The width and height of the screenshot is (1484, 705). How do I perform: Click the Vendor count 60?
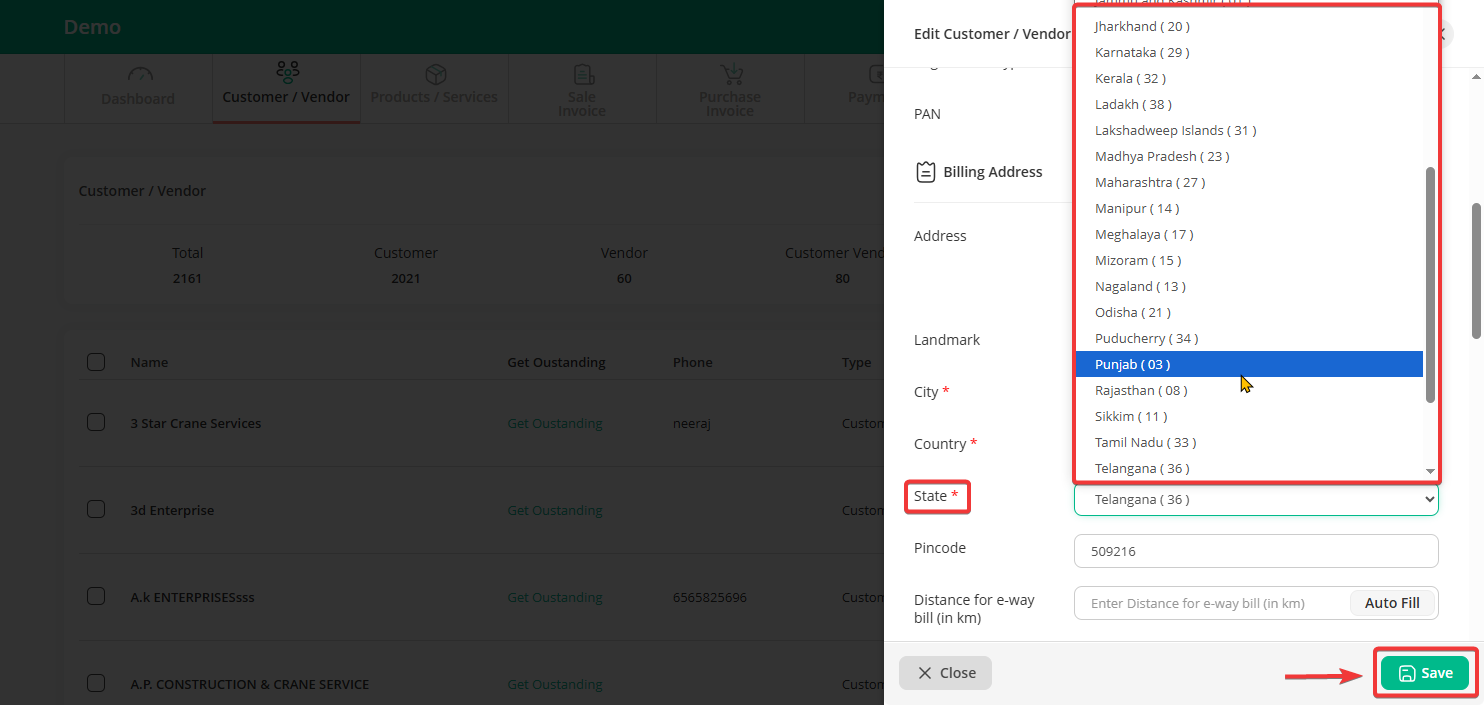624,278
